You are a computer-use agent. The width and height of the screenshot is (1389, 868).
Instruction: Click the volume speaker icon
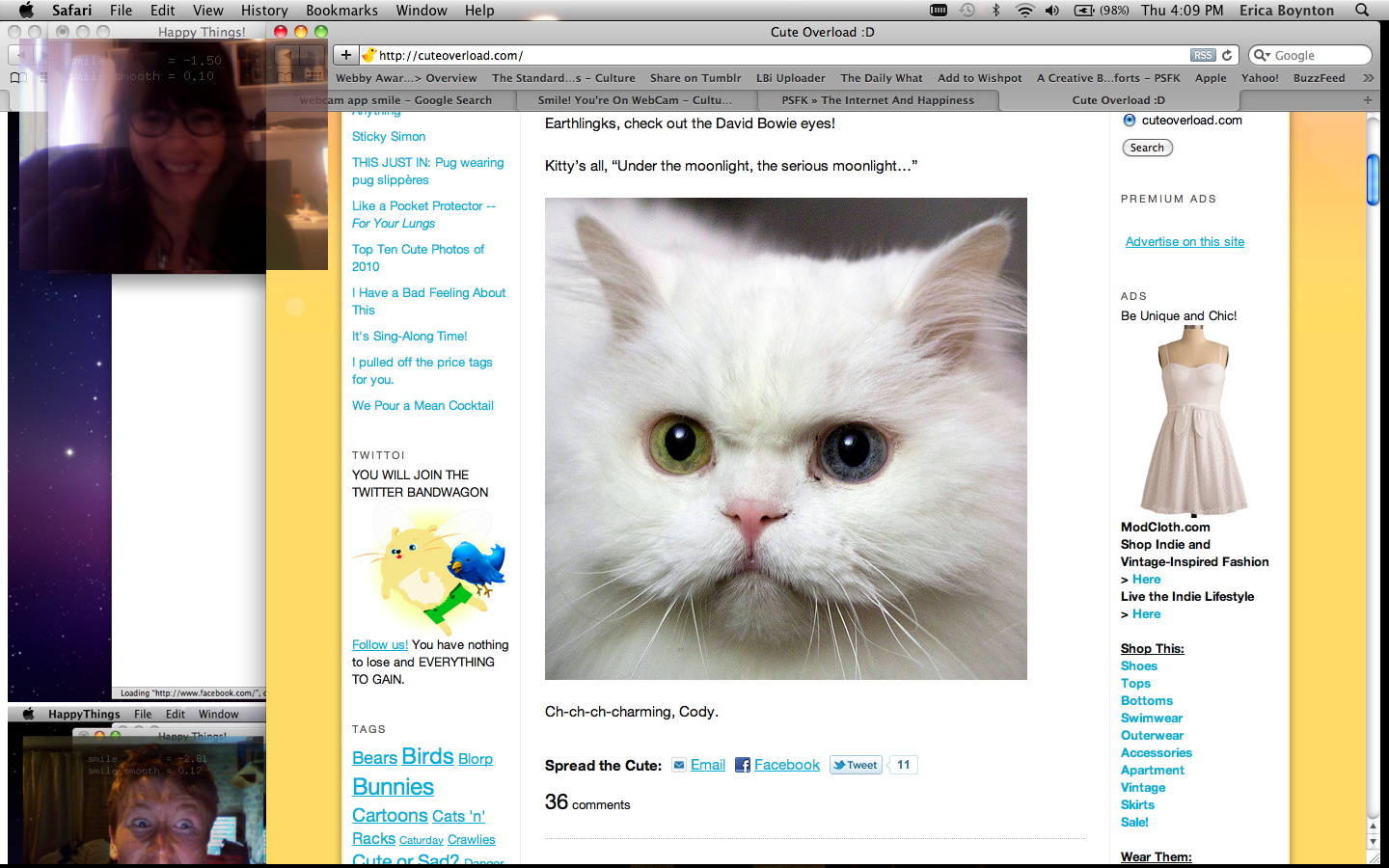click(x=1051, y=11)
